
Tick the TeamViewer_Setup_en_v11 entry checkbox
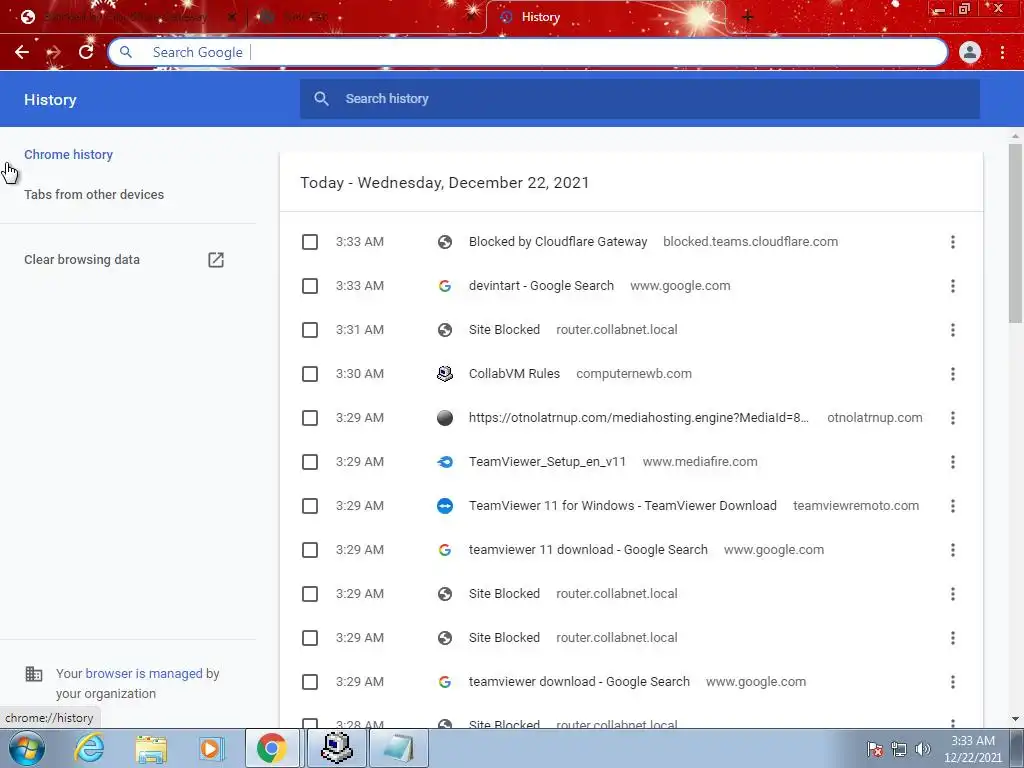310,462
